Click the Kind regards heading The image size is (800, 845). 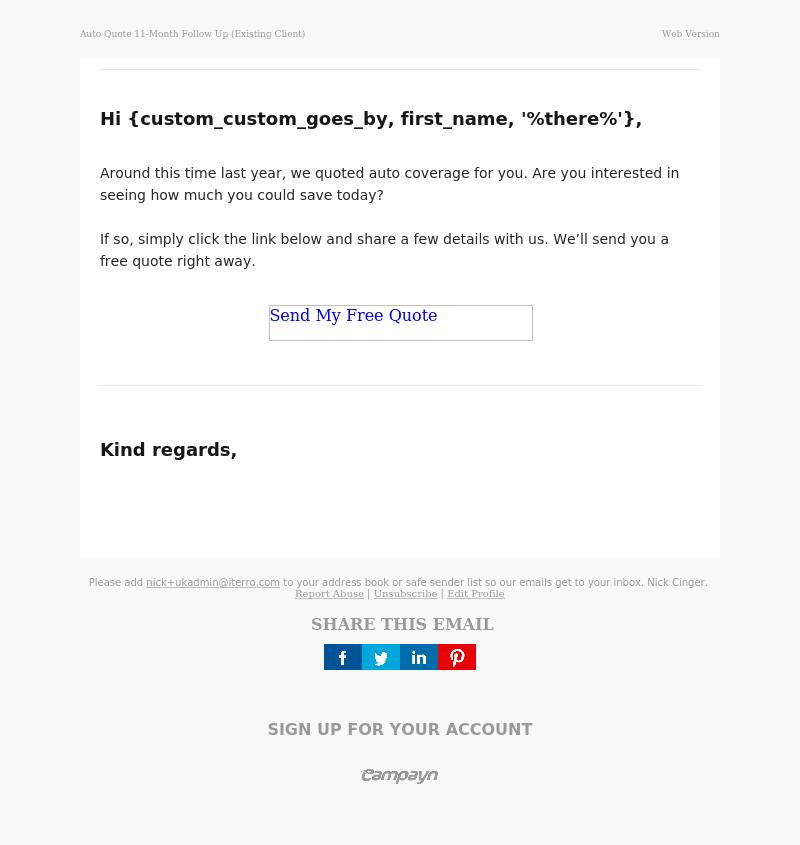pos(169,449)
